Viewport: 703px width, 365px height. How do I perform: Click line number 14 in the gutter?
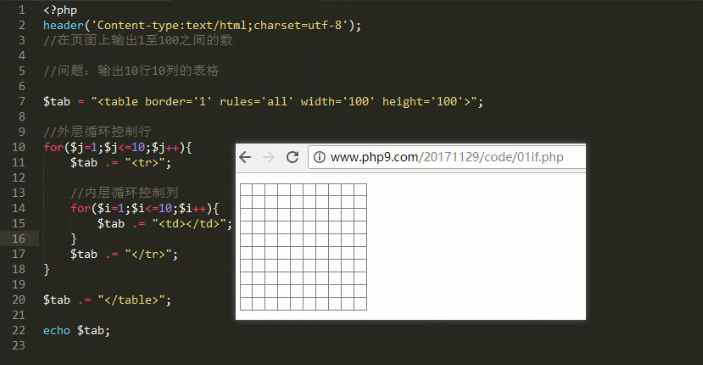tap(18, 208)
